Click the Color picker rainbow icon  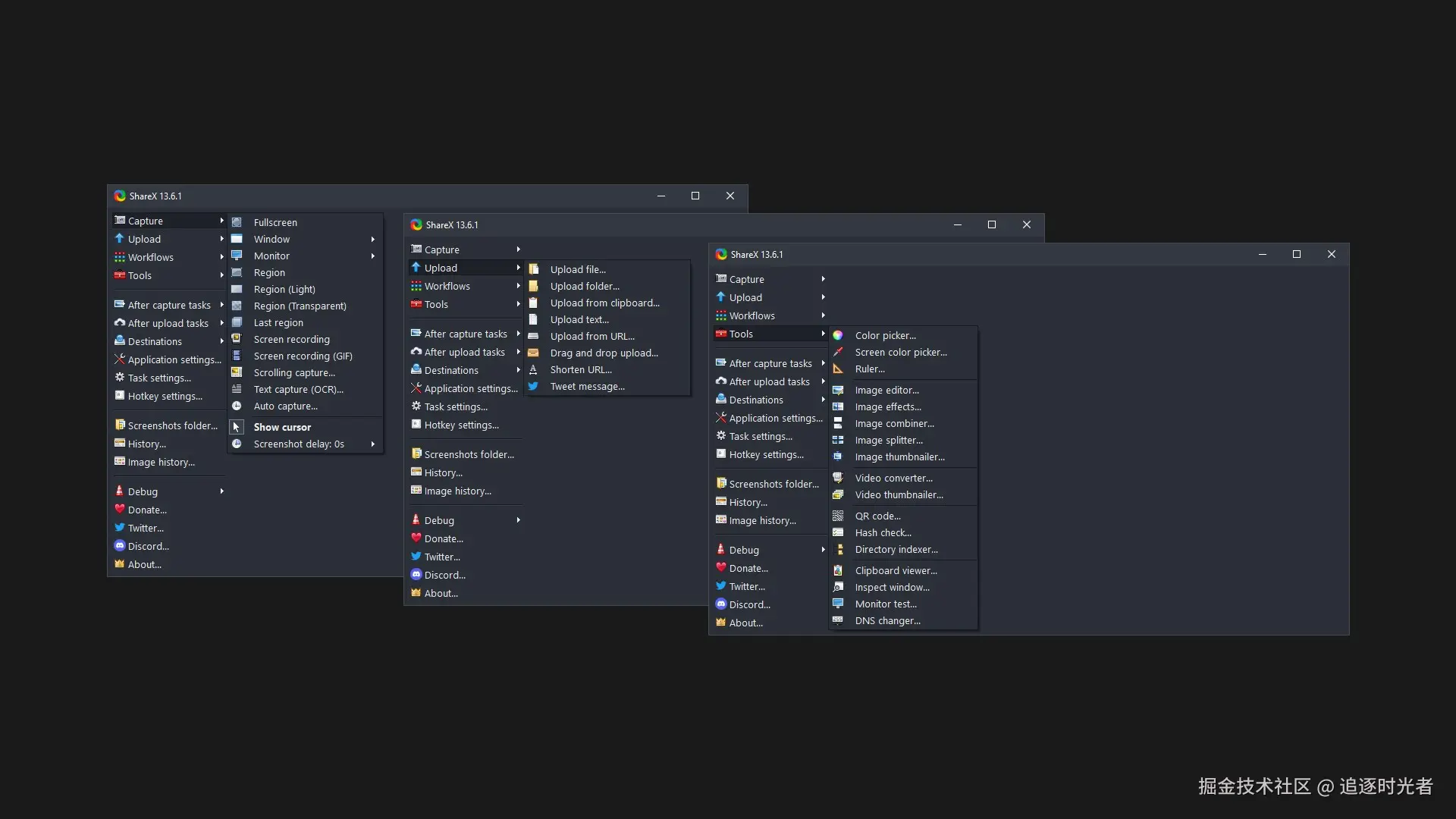coord(838,335)
